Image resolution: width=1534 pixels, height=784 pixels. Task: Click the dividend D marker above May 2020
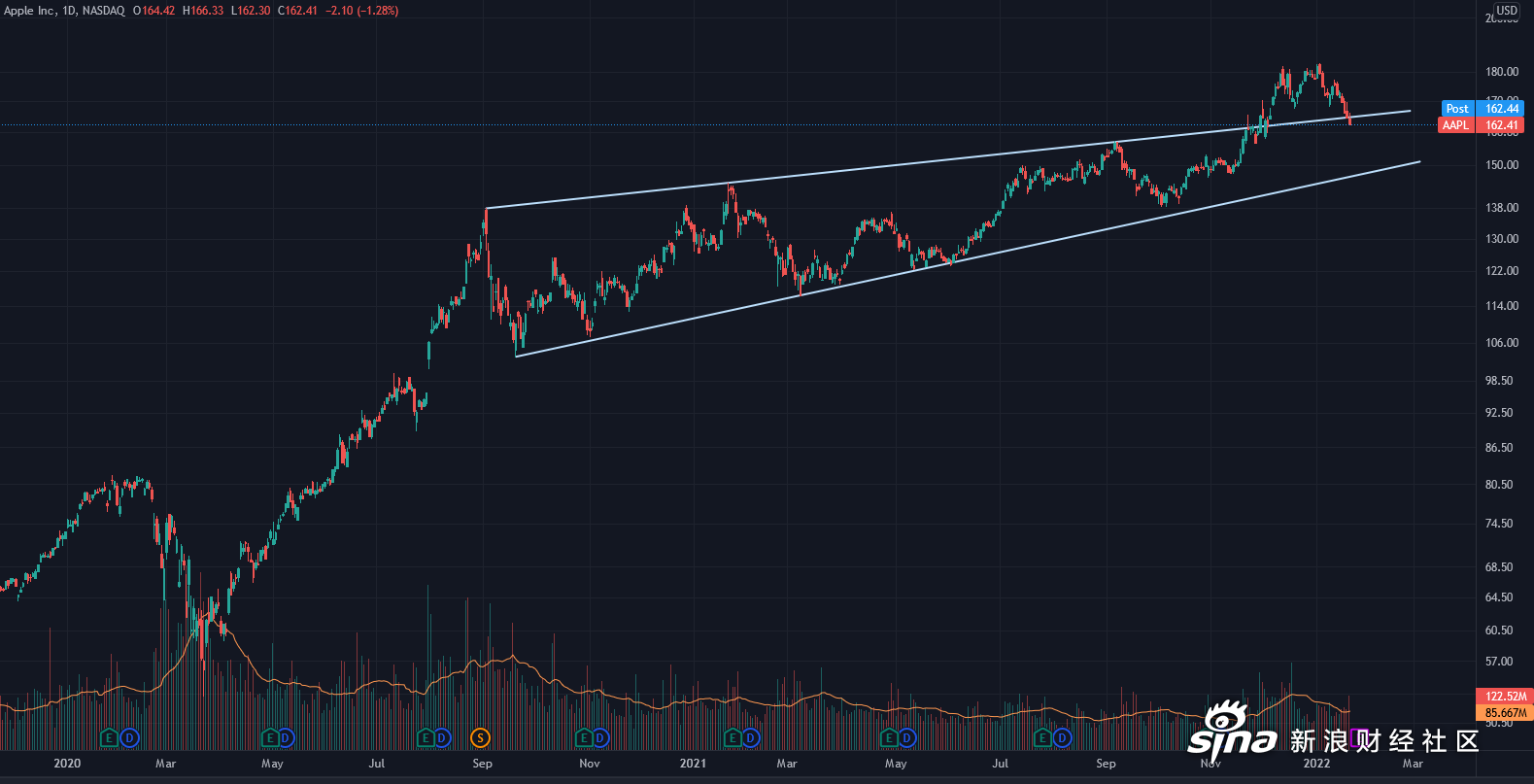(x=287, y=738)
